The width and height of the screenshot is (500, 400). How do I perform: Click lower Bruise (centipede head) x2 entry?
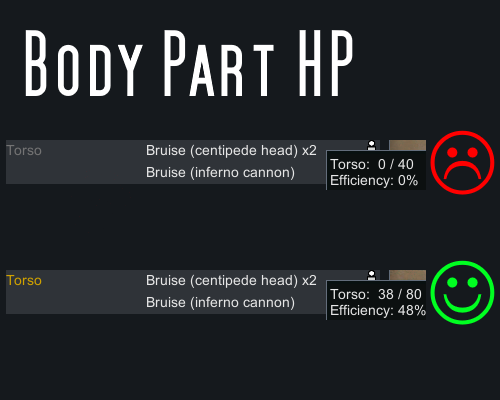(x=231, y=281)
